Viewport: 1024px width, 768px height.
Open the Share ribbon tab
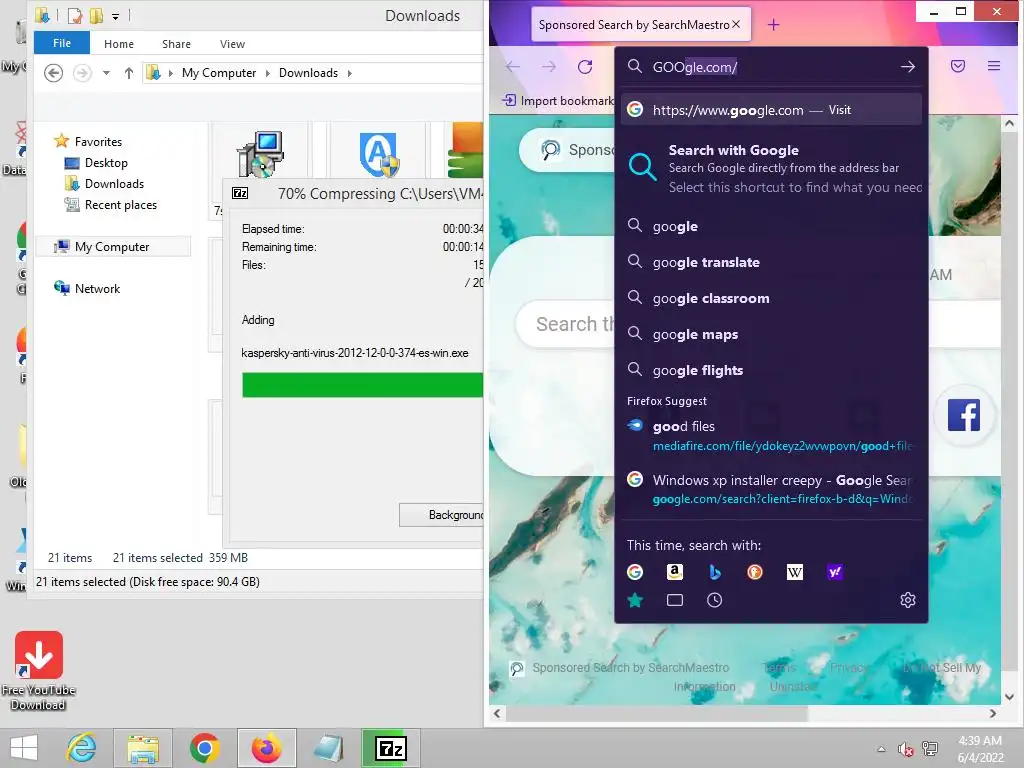[176, 44]
